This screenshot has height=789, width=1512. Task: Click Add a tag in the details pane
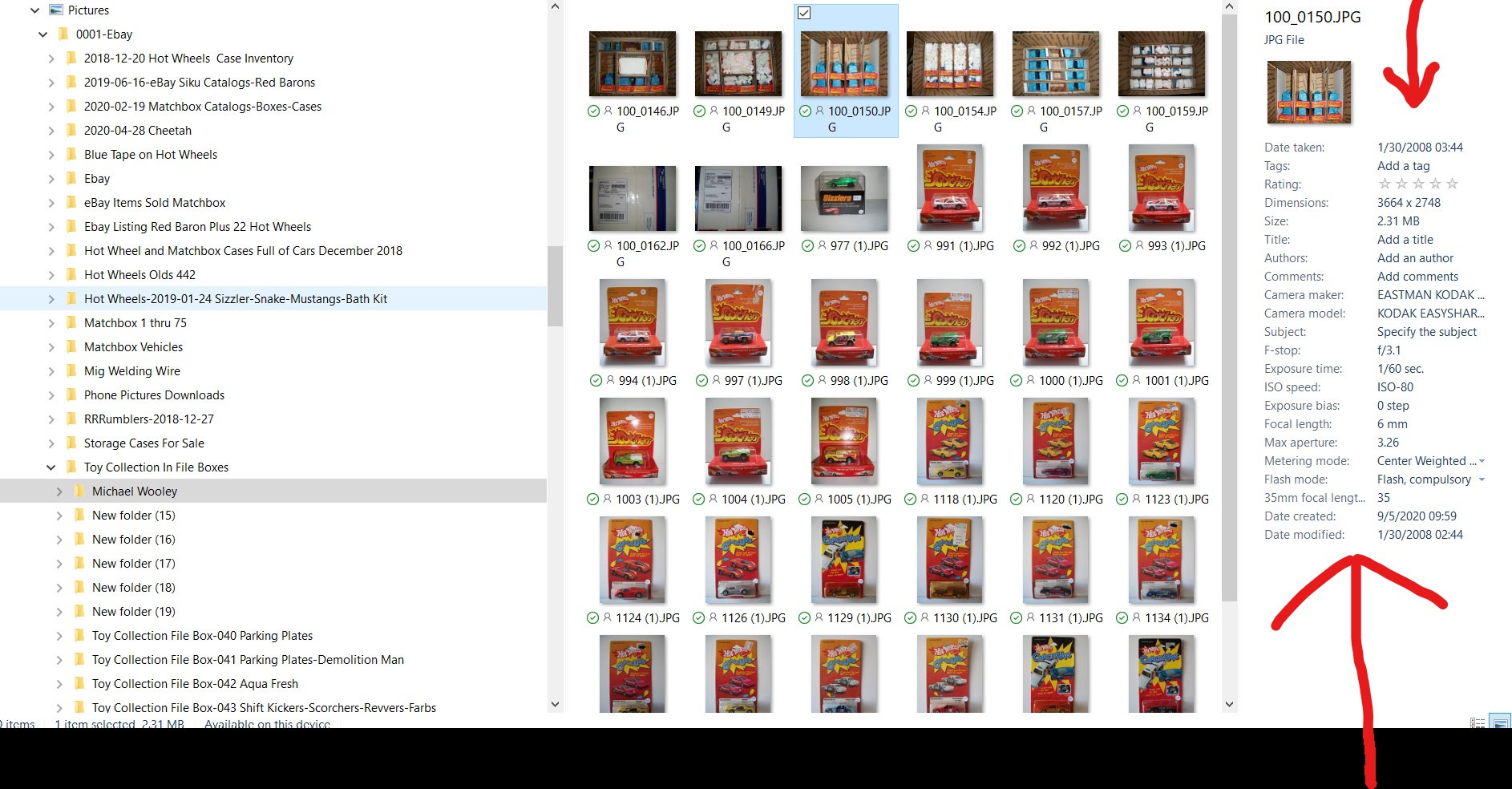pos(1404,165)
